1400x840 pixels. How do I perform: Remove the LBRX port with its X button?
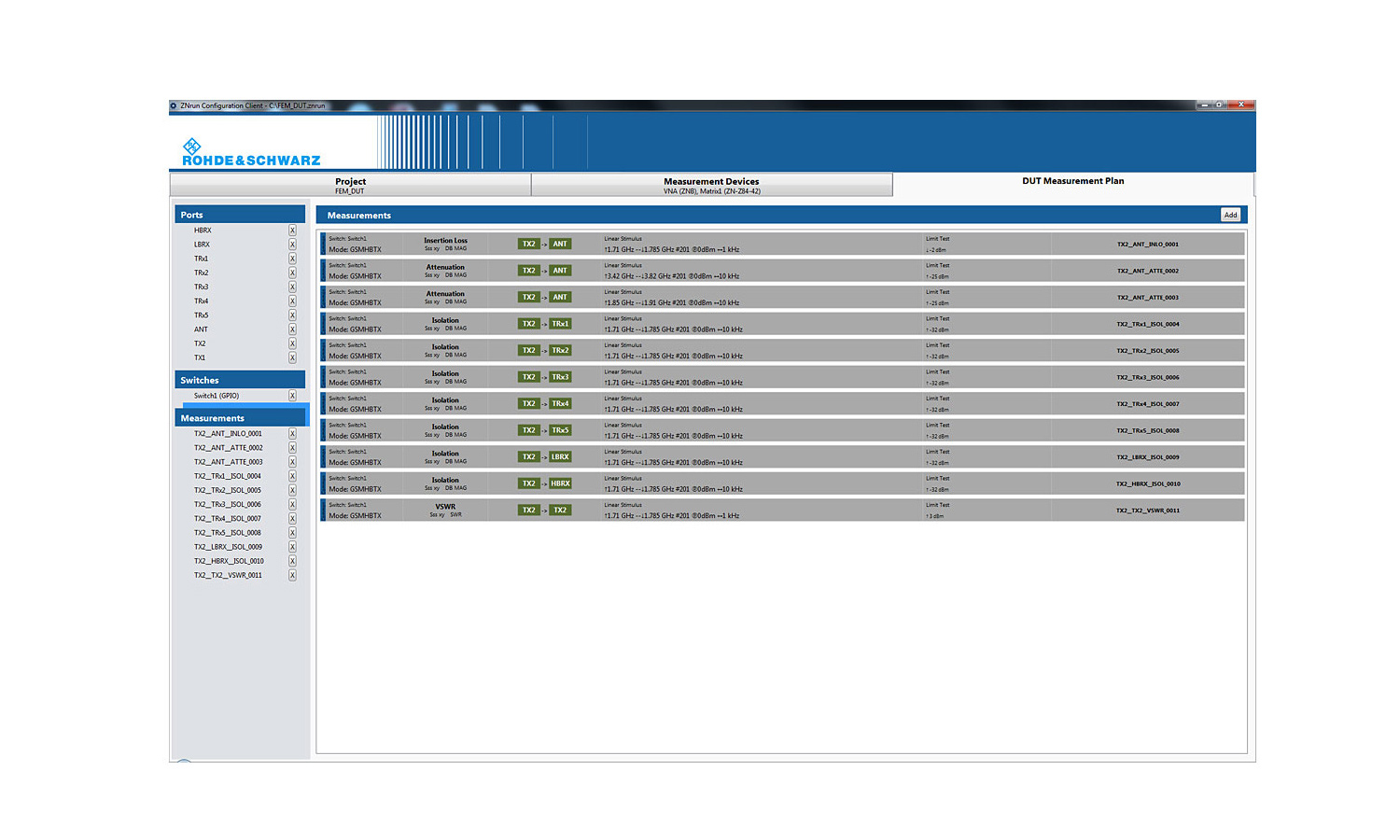pos(292,245)
